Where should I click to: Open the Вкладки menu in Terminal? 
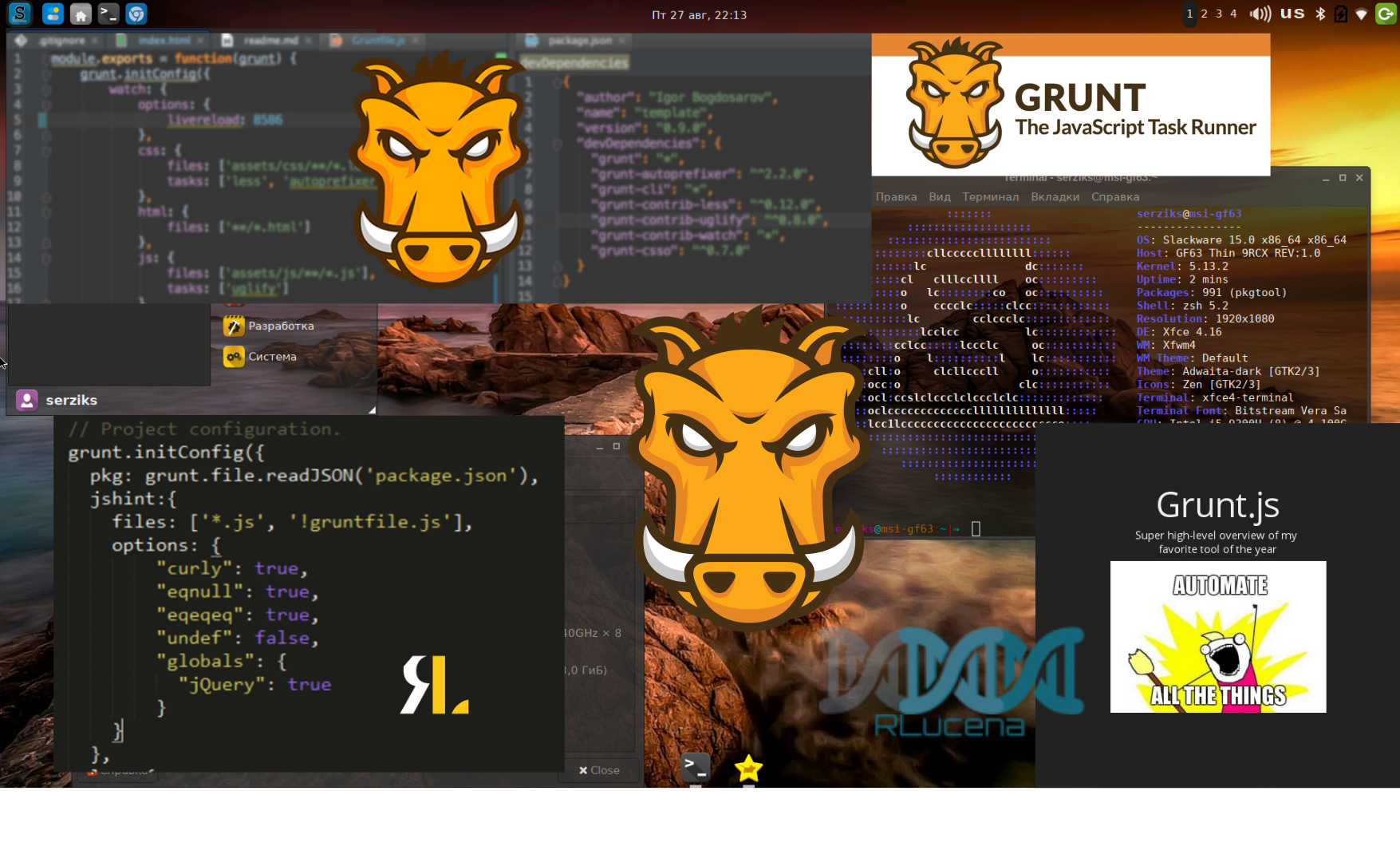(1055, 196)
